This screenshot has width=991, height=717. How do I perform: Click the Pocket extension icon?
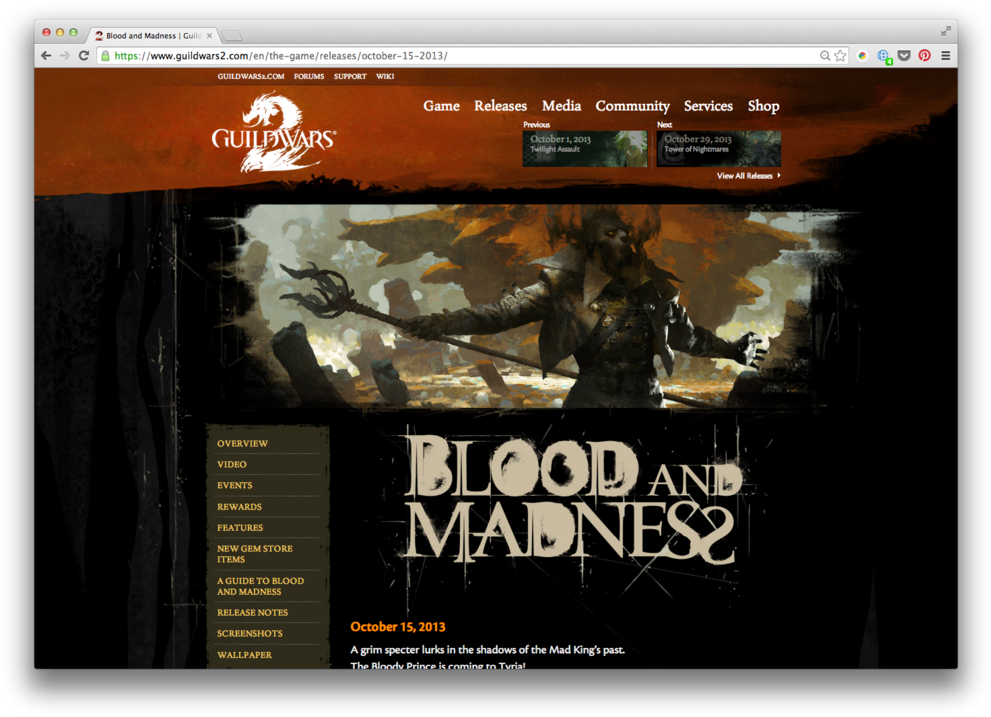tap(904, 56)
